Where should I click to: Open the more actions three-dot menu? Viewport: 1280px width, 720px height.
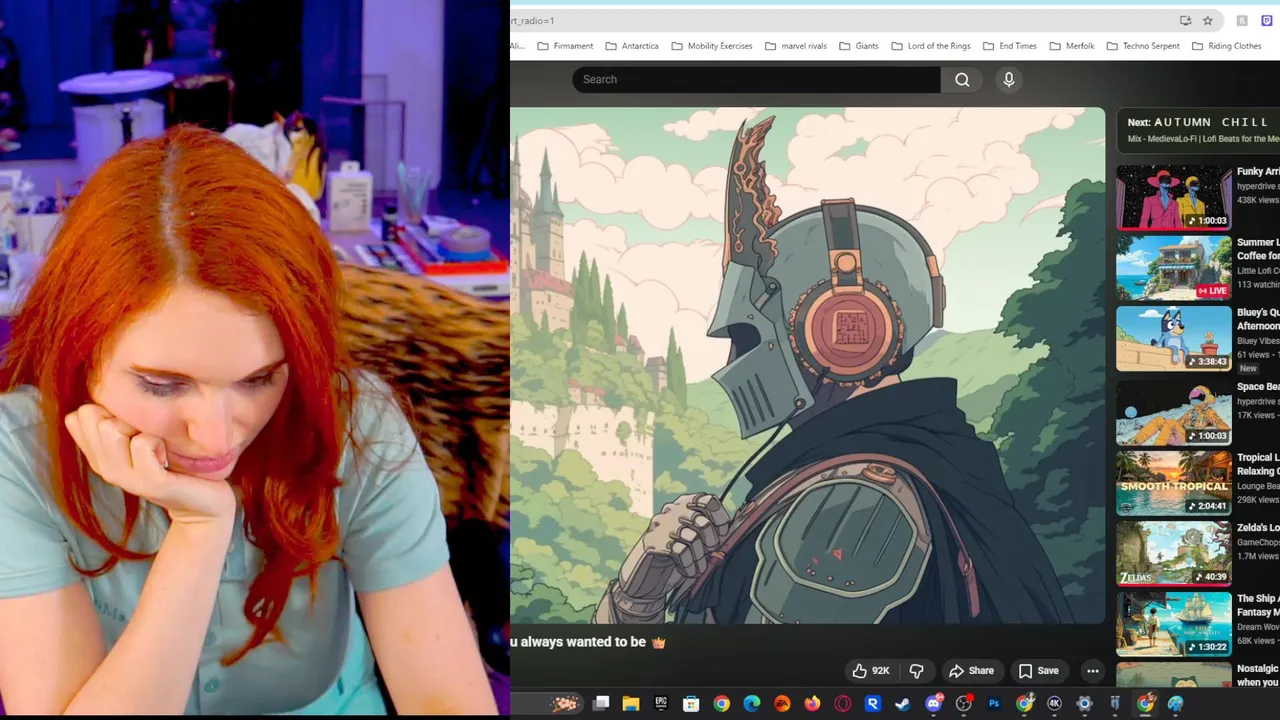[x=1093, y=671]
